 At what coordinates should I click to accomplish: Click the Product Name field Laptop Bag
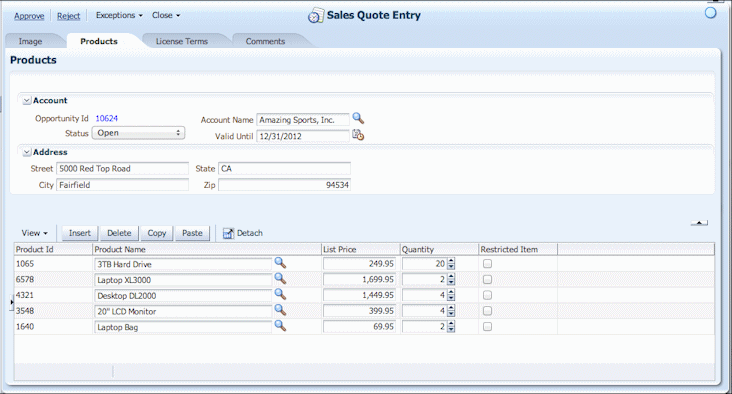(183, 327)
